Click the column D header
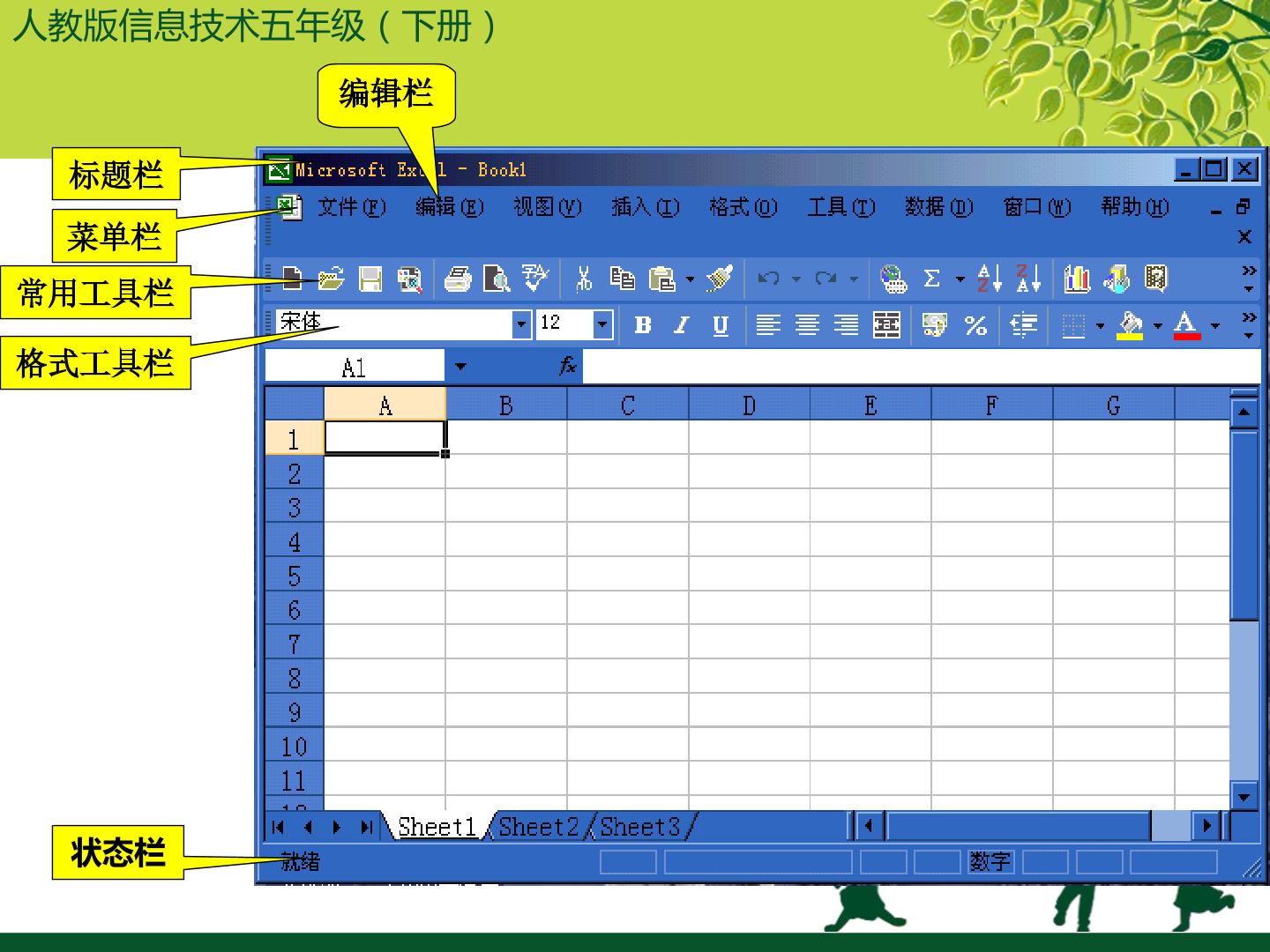This screenshot has height=952, width=1270. pyautogui.click(x=749, y=405)
